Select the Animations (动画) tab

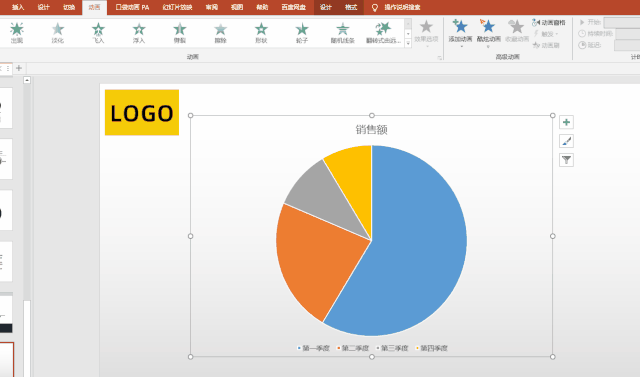[x=94, y=7]
